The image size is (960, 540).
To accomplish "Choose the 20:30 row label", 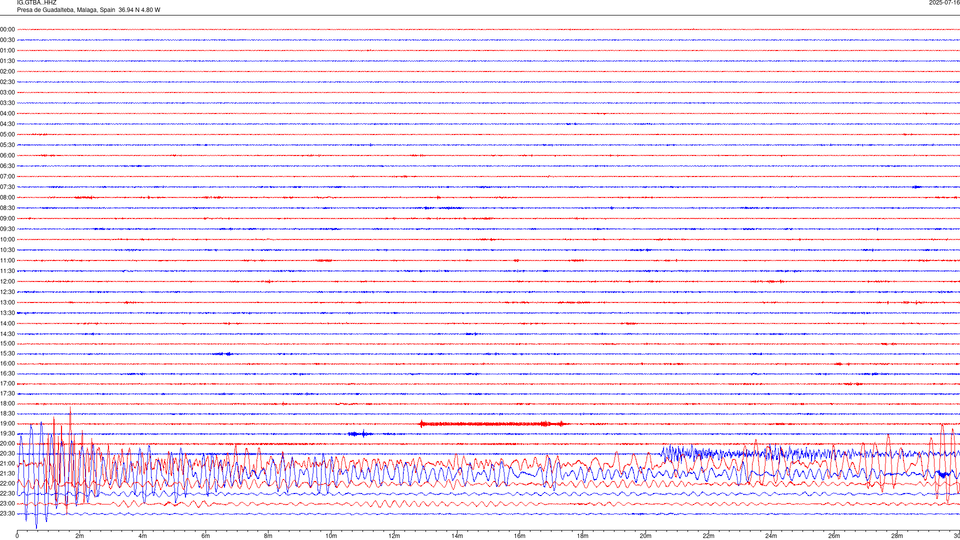I will click(7, 454).
